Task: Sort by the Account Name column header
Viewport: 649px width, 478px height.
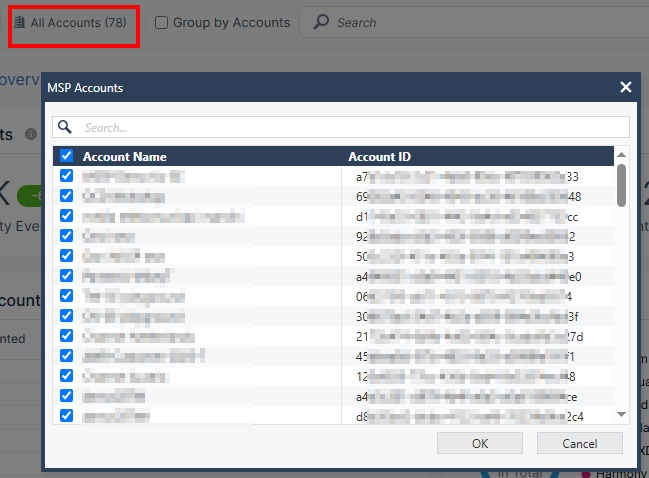Action: (125, 157)
